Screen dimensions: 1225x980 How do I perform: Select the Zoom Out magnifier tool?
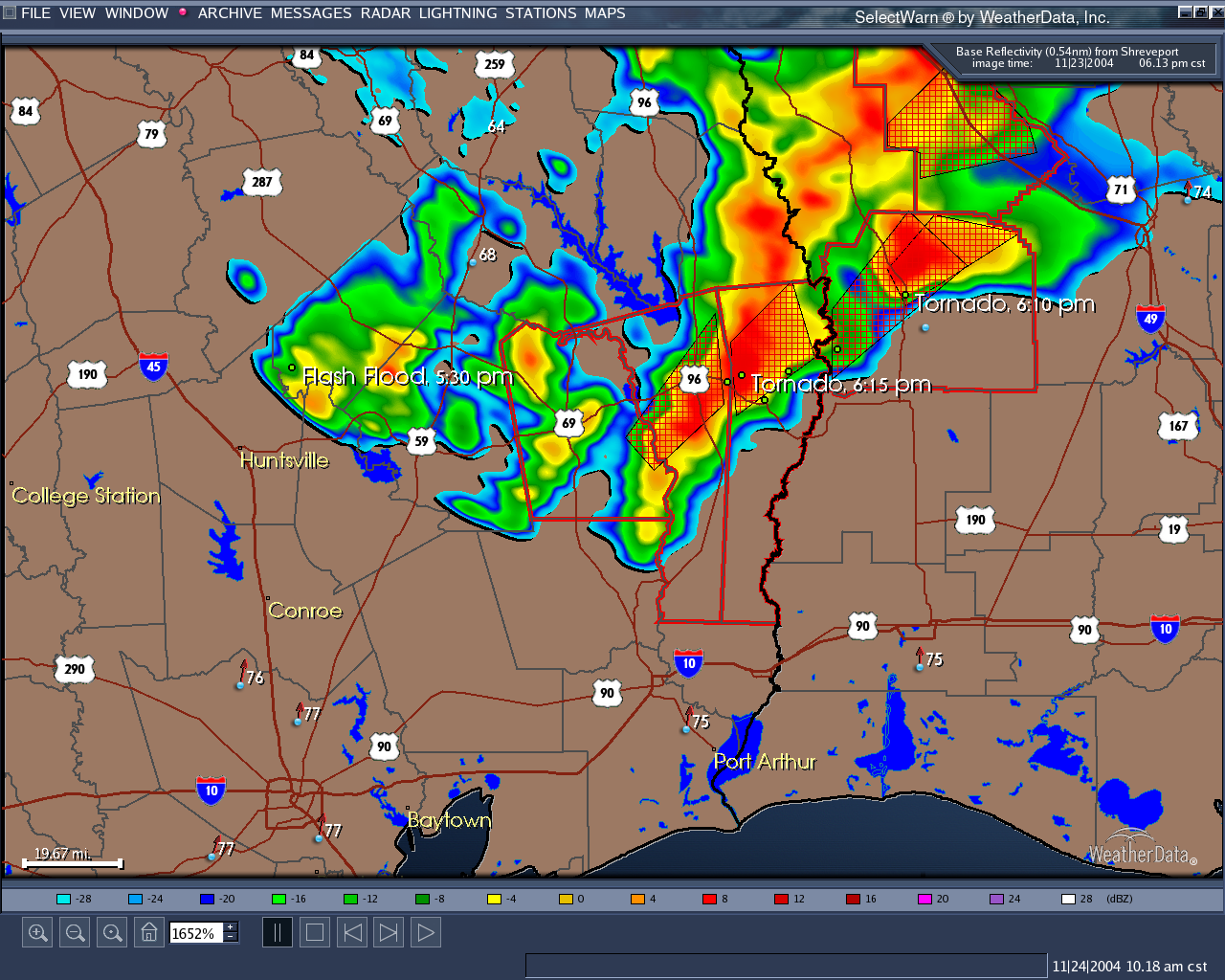pos(75,931)
